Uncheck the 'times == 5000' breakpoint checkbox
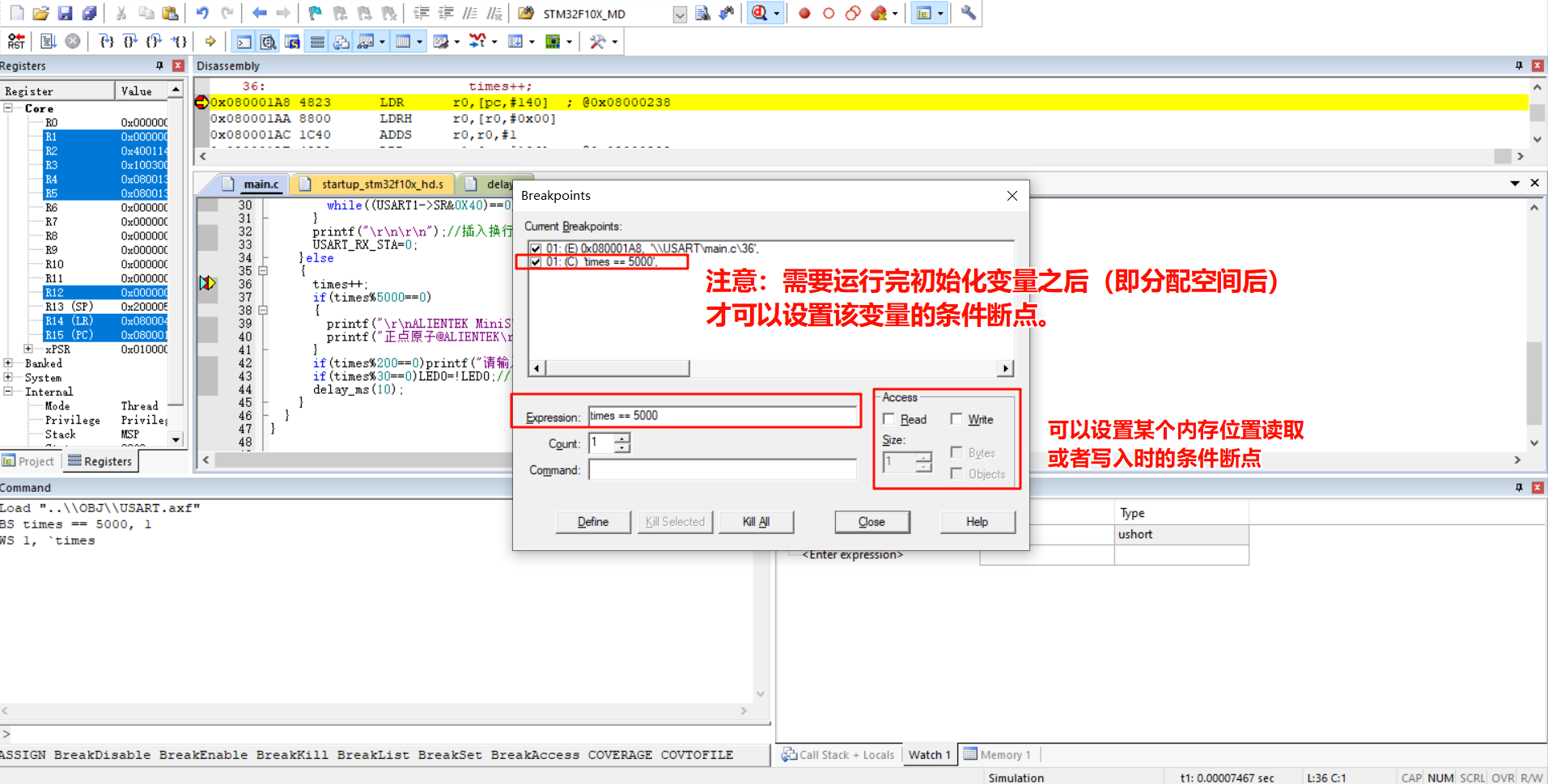1548x784 pixels. point(536,262)
